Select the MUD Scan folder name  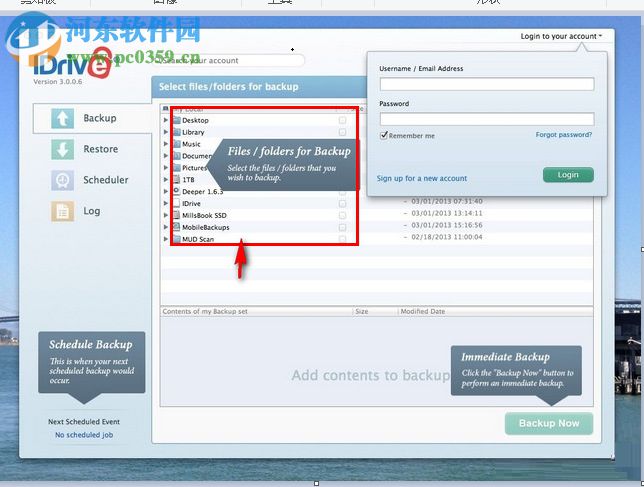point(198,239)
